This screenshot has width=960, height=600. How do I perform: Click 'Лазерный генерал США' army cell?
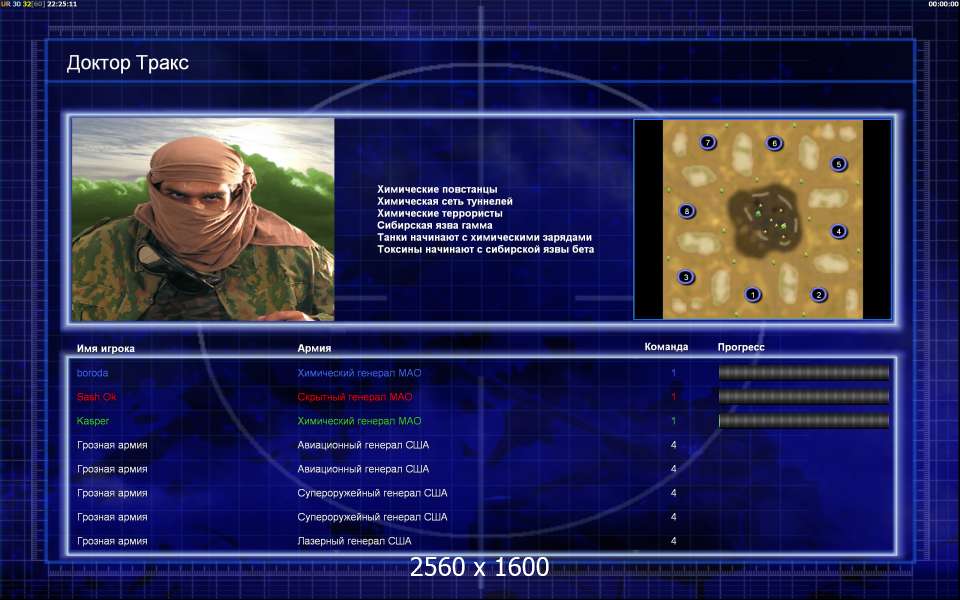(354, 541)
